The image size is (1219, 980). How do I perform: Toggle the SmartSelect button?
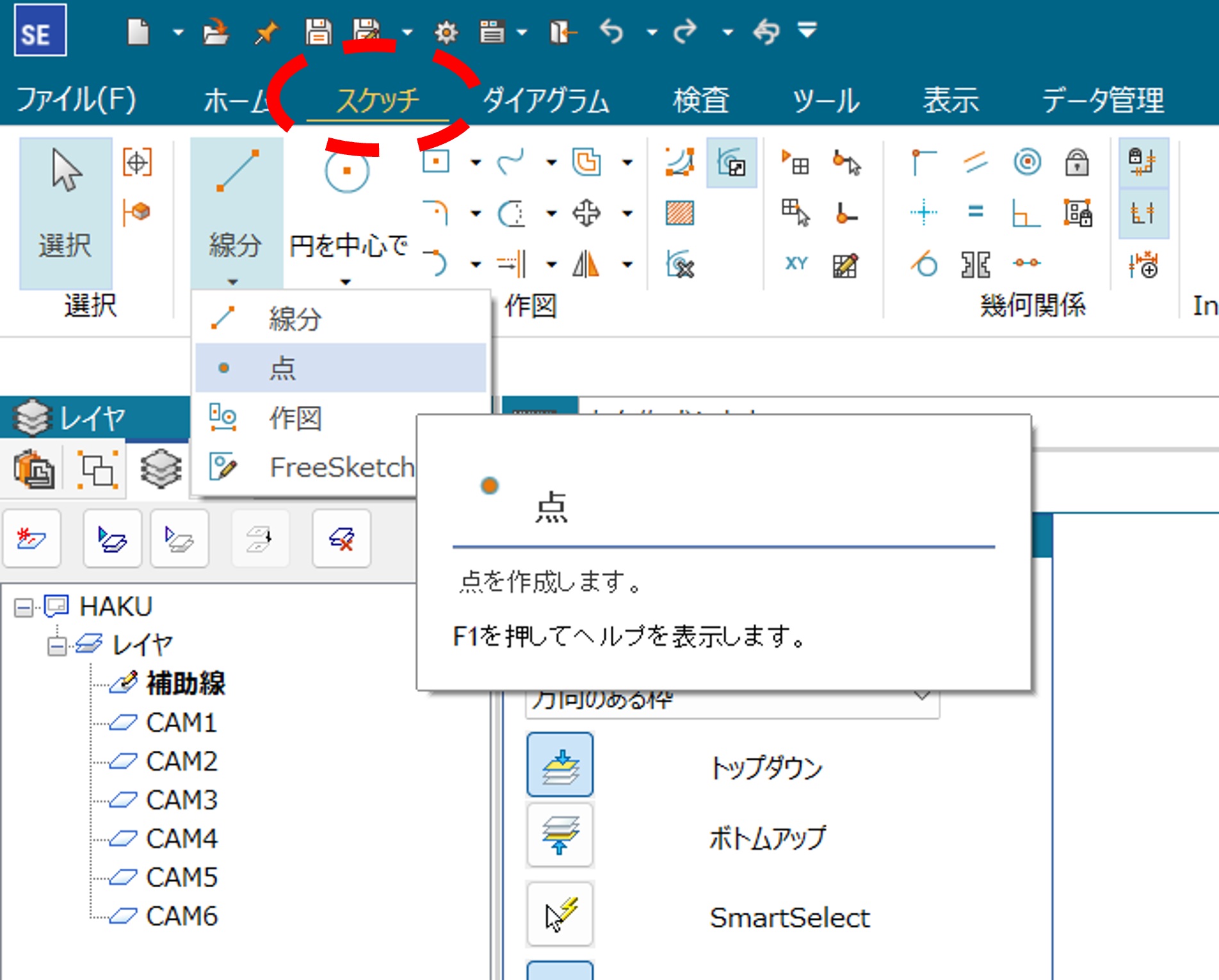[560, 915]
